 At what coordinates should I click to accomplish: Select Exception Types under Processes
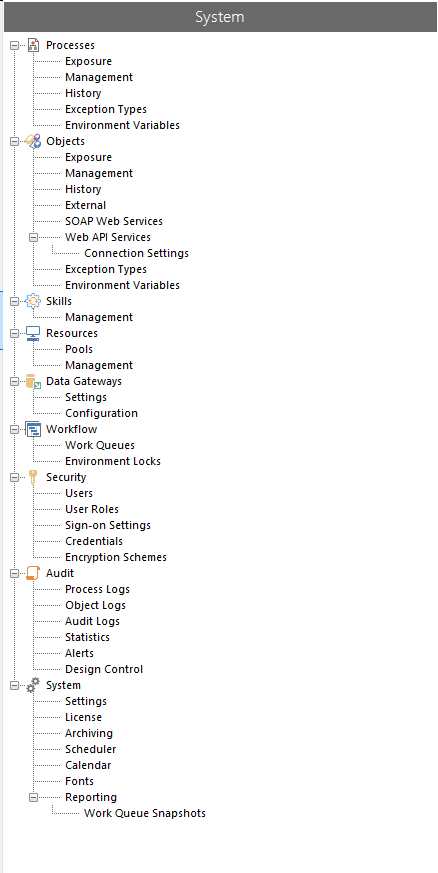click(x=106, y=109)
